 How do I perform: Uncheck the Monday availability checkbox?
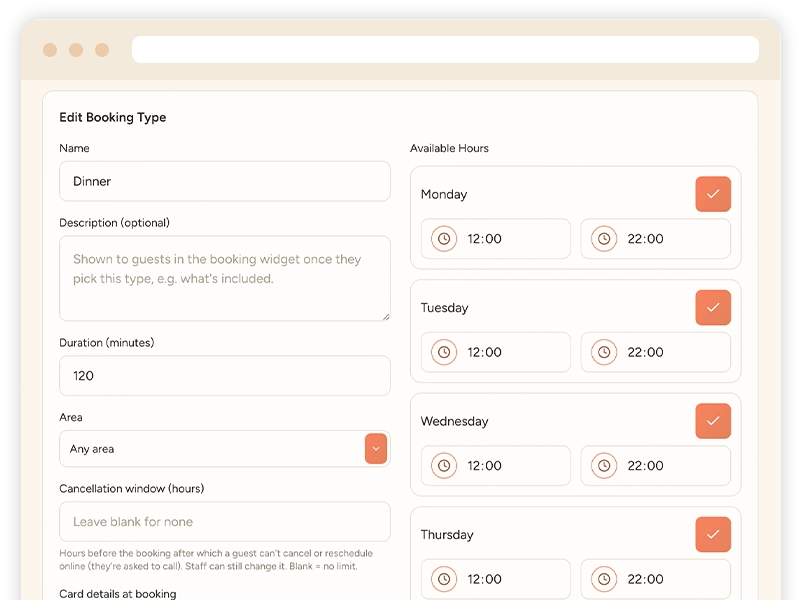[x=713, y=194]
